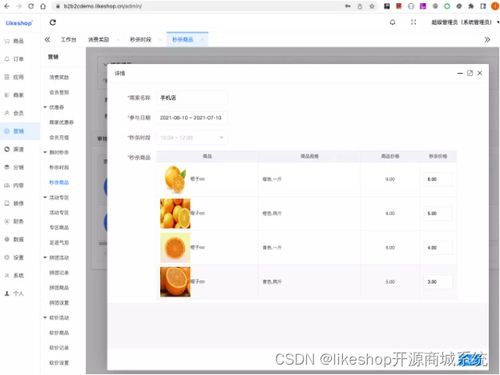Image resolution: width=500 pixels, height=375 pixels.
Task: Switch to the 工作台 tab
Action: coord(68,39)
